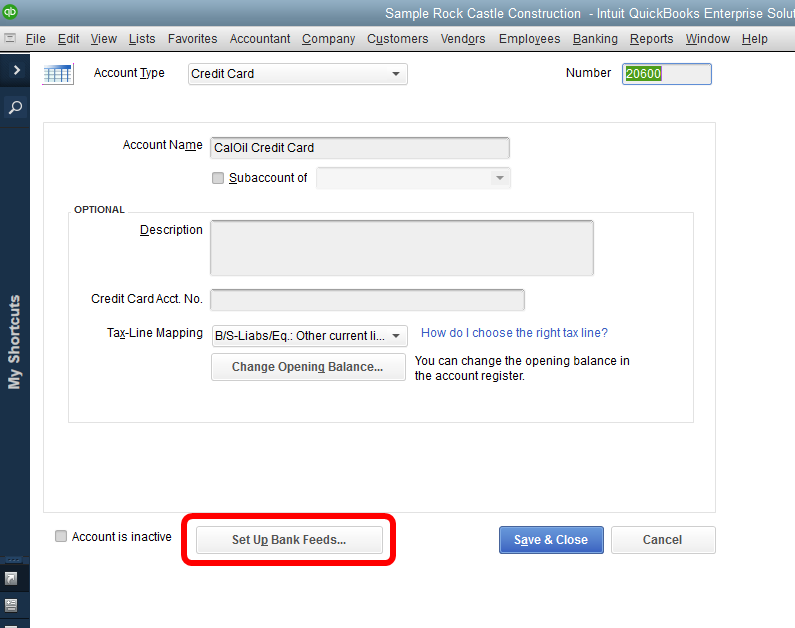Open the Banking menu
The height and width of the screenshot is (628, 795).
pos(595,39)
